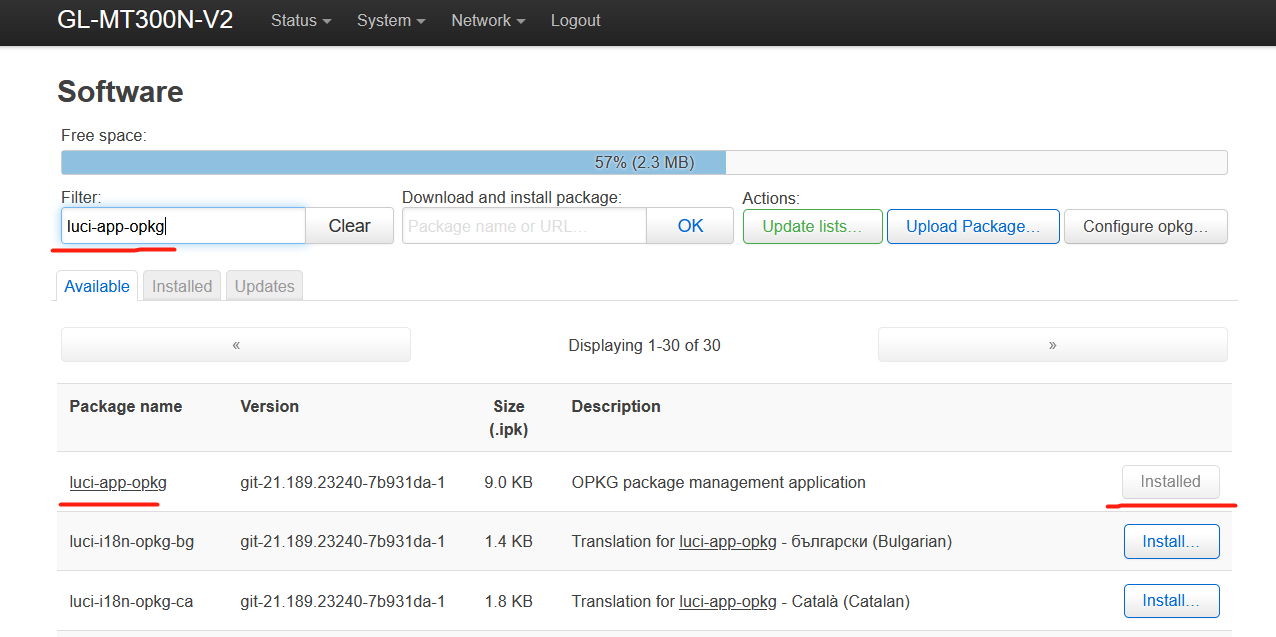Click the Logout link
The height and width of the screenshot is (637, 1276).
click(x=575, y=20)
